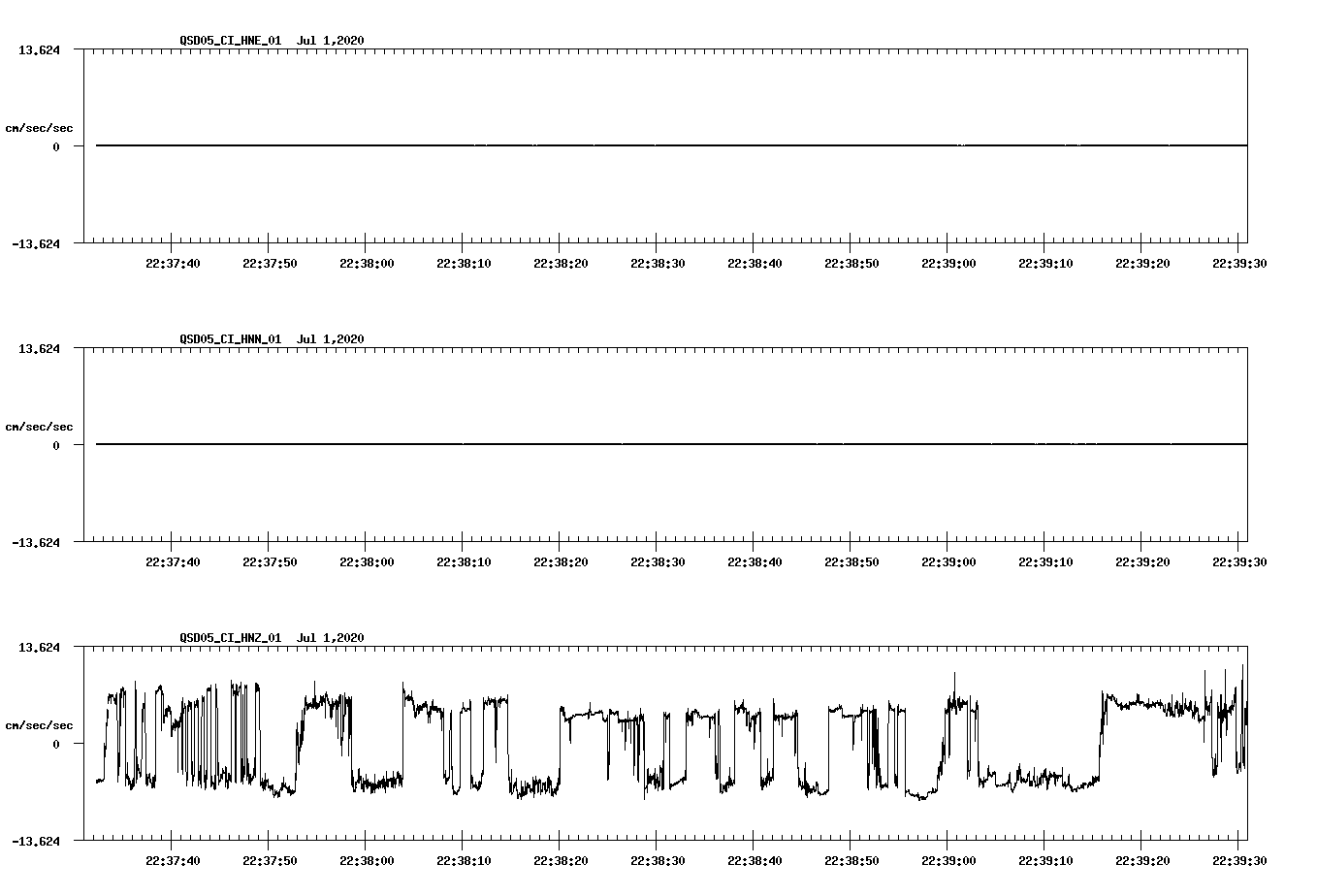Click time label 22:38:20 under HNN chart
The image size is (1317, 896).
[x=561, y=561]
